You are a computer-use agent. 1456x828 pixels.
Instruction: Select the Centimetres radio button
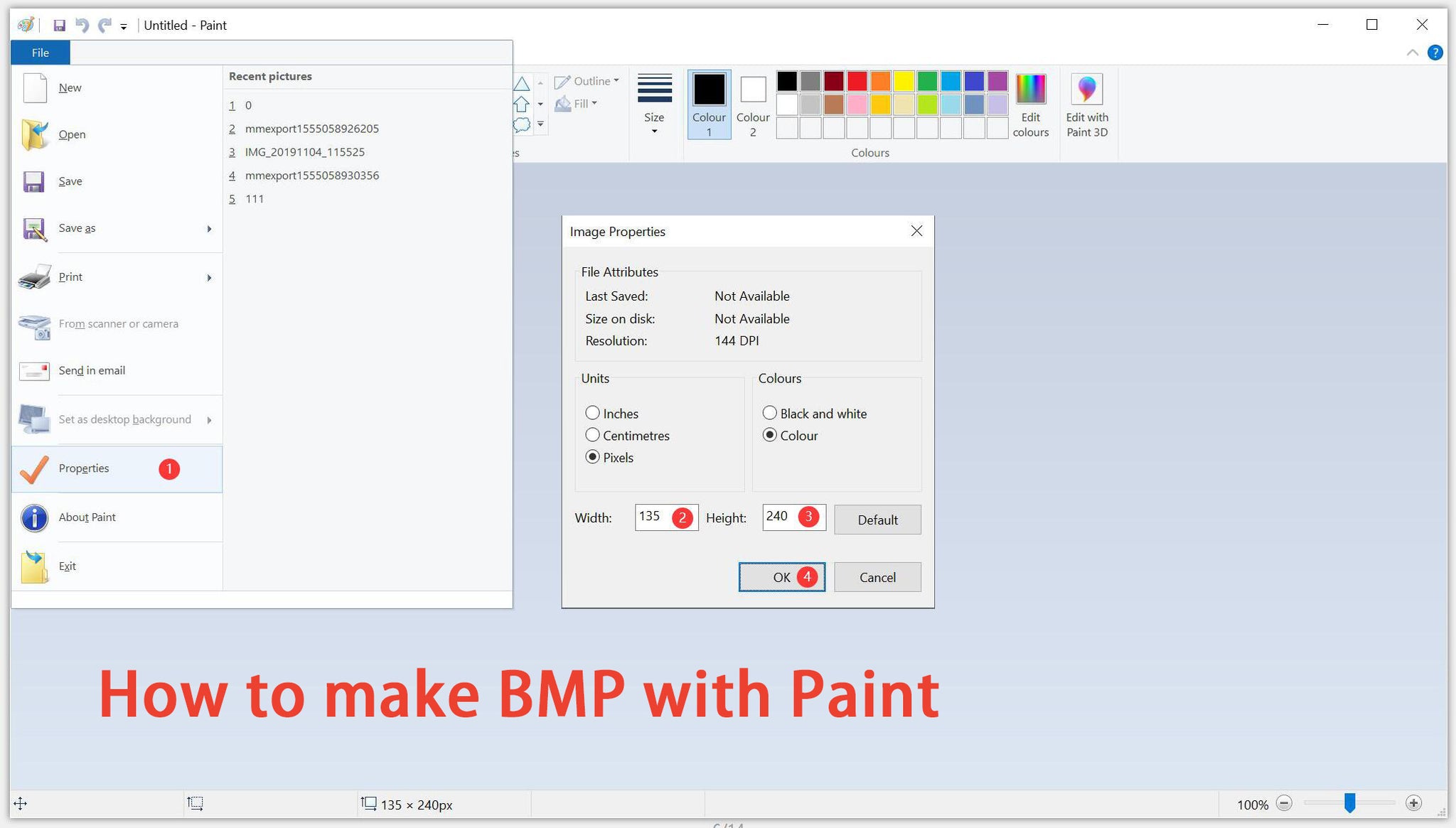tap(592, 435)
